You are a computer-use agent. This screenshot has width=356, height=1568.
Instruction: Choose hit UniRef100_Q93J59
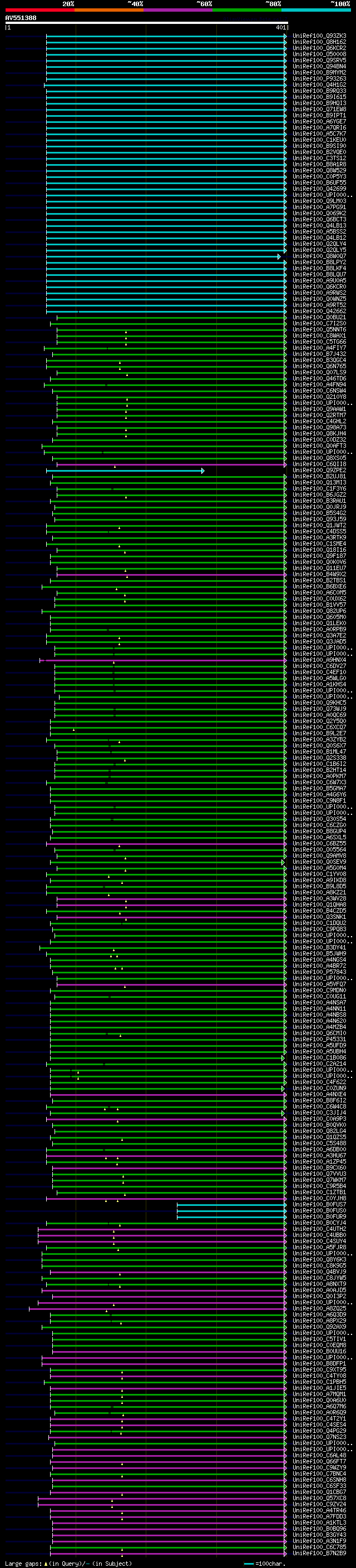[319, 519]
